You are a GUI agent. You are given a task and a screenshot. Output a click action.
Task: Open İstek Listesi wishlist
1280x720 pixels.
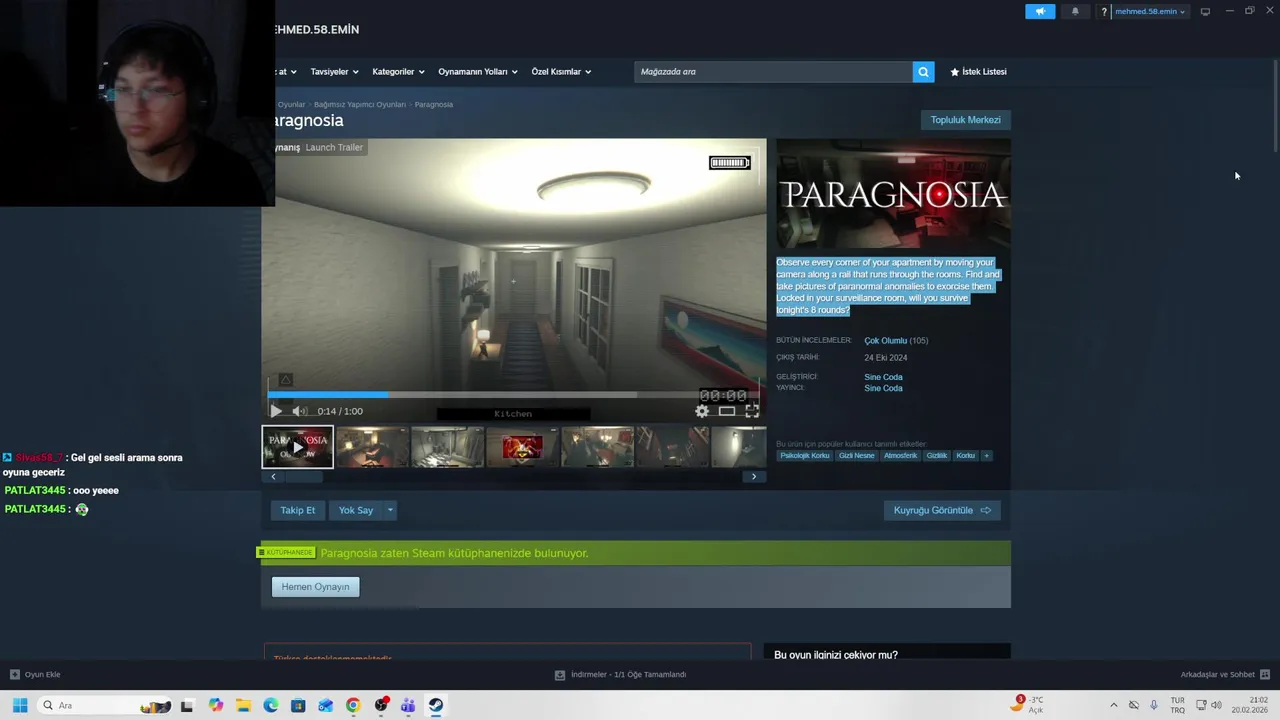coord(978,72)
